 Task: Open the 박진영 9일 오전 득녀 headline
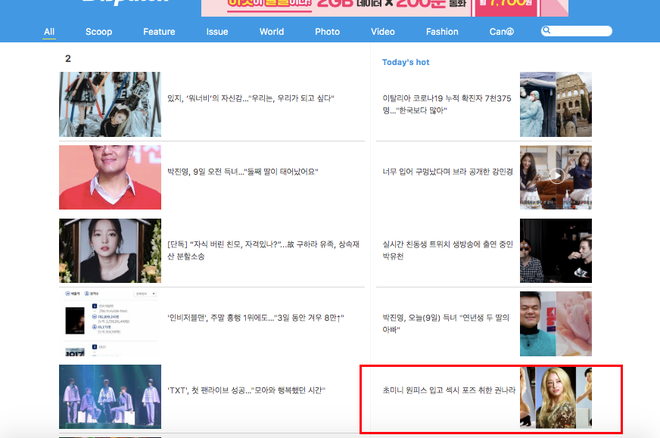(x=242, y=172)
